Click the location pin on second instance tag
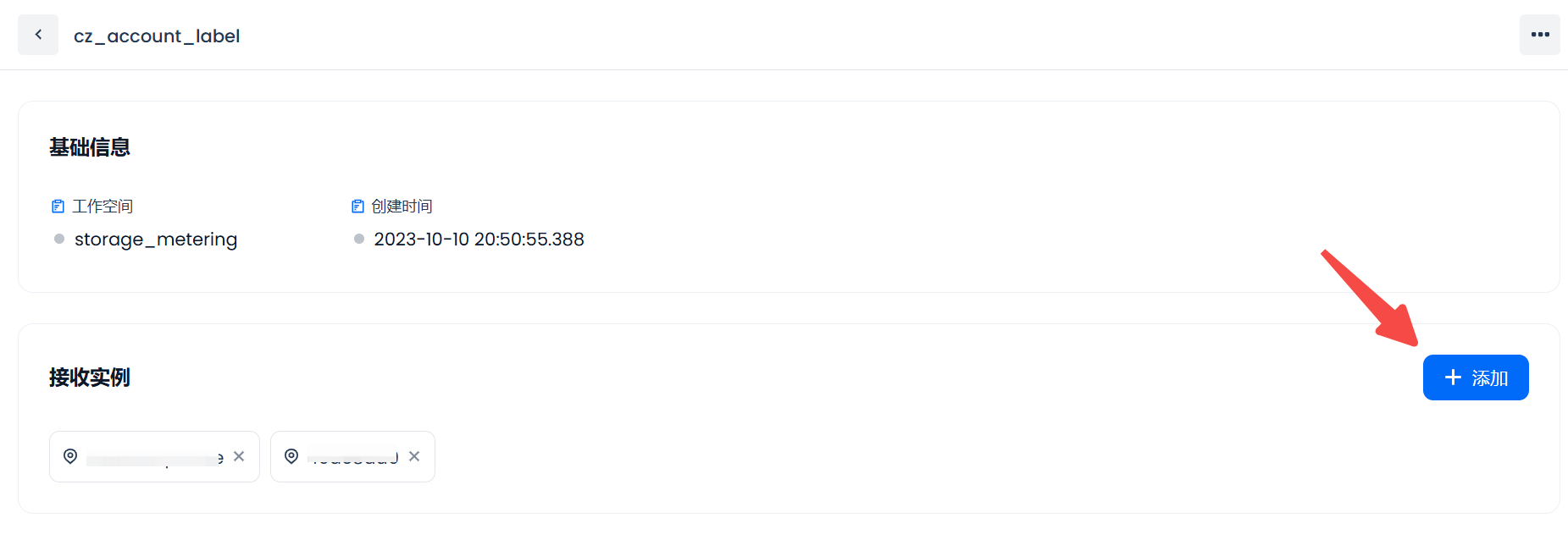This screenshot has width=1568, height=540. (291, 456)
